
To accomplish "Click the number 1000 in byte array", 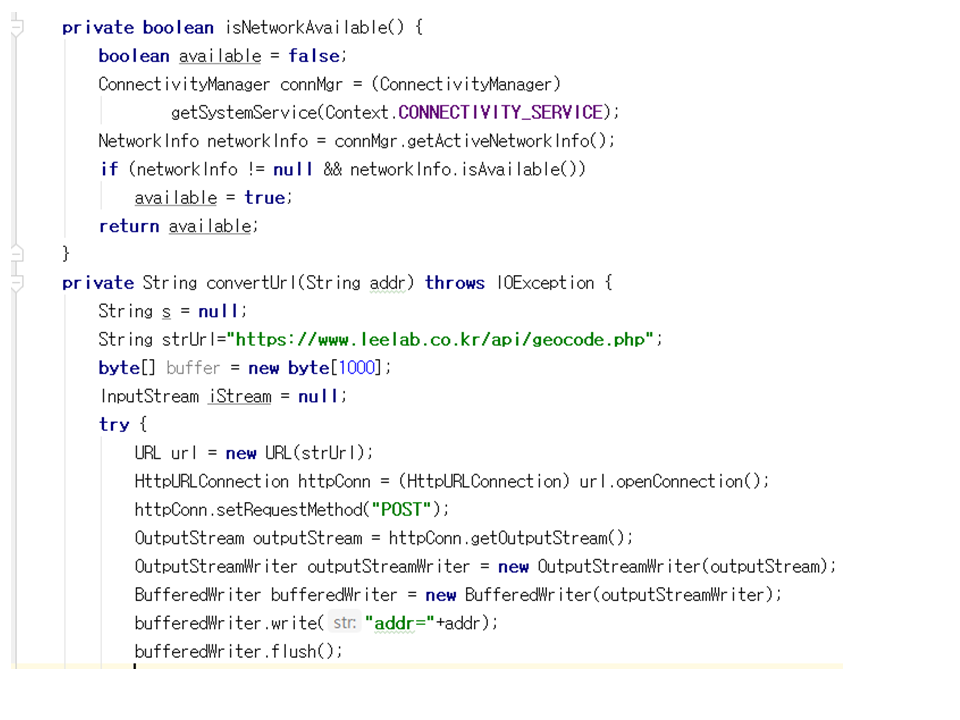I will (x=359, y=368).
